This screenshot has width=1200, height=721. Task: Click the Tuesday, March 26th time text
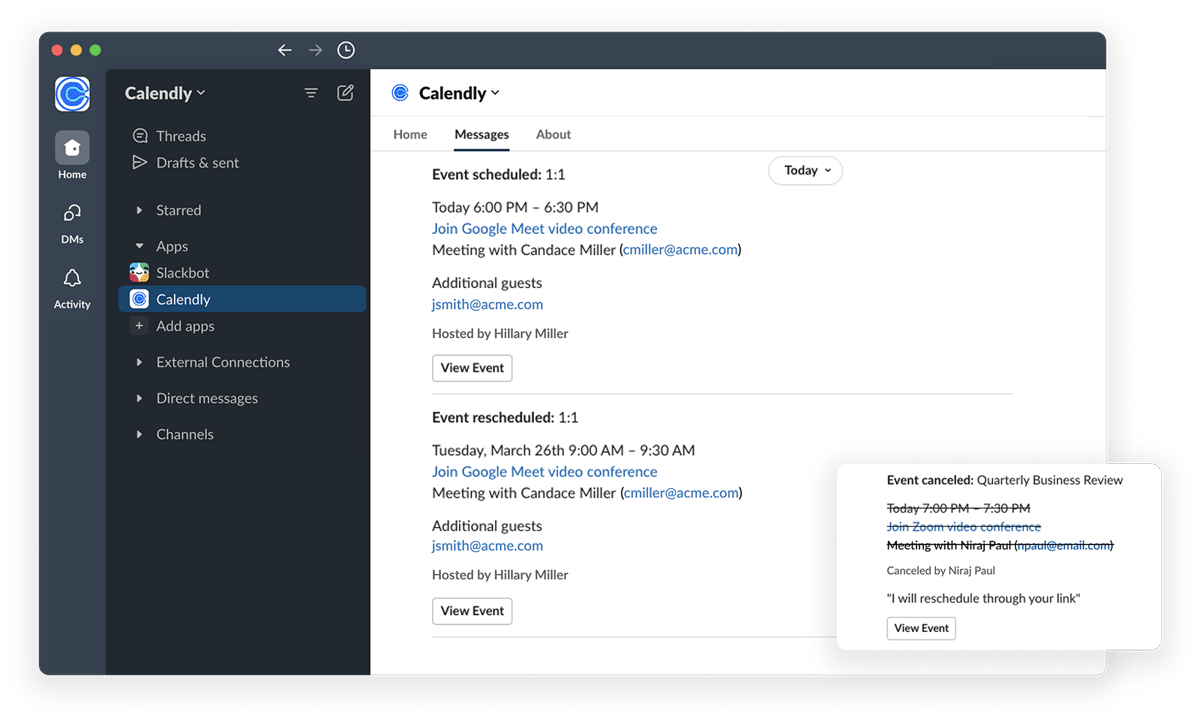click(x=563, y=450)
